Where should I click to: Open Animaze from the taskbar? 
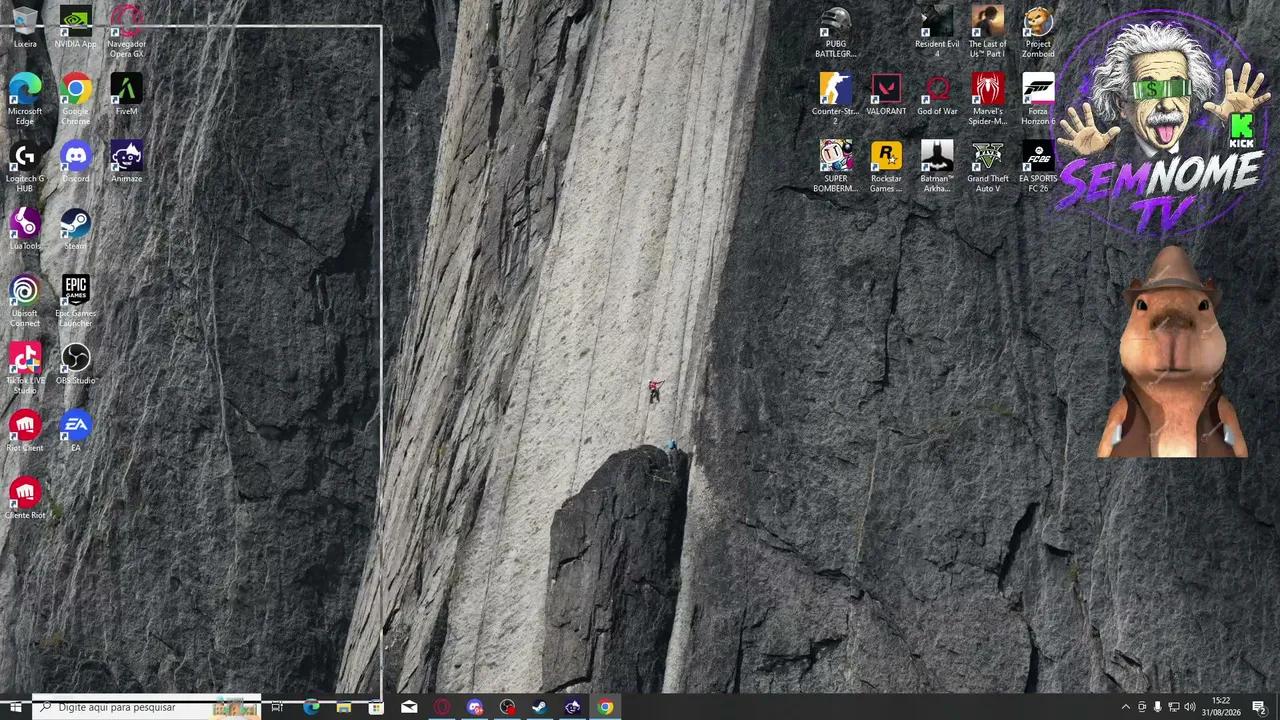click(x=573, y=707)
